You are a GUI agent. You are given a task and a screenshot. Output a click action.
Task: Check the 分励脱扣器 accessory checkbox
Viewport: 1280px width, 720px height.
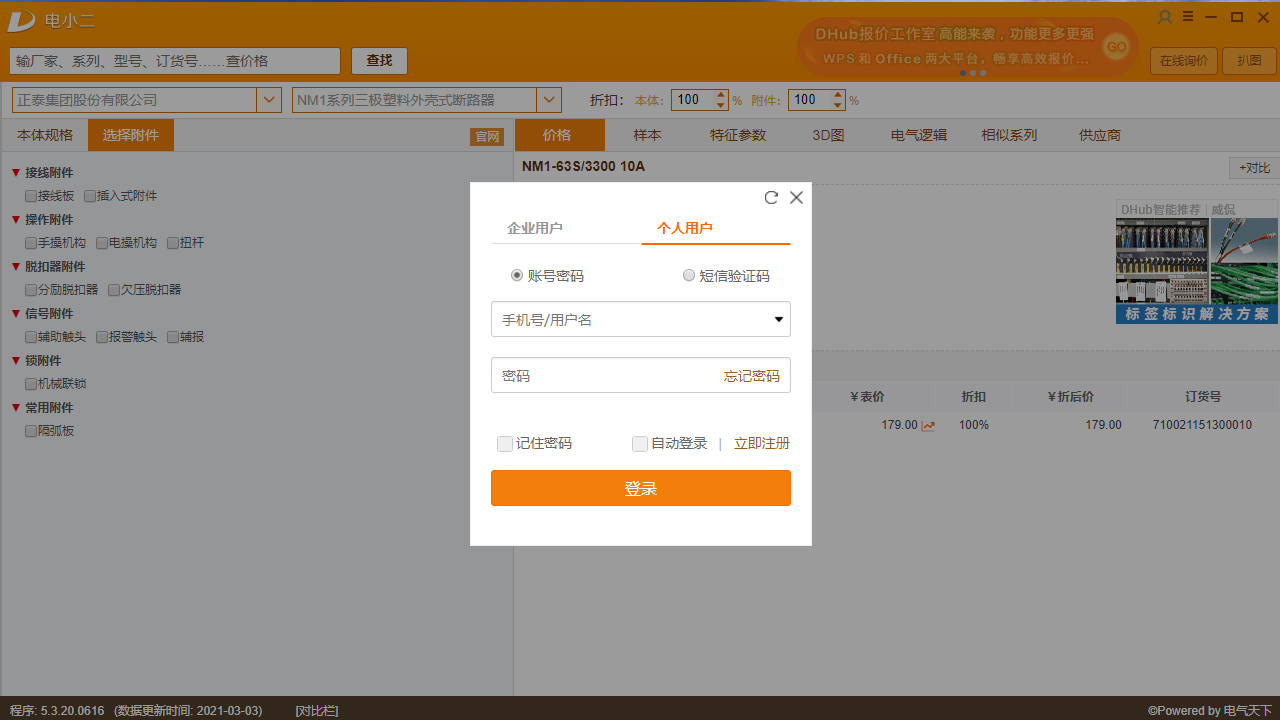(31, 289)
